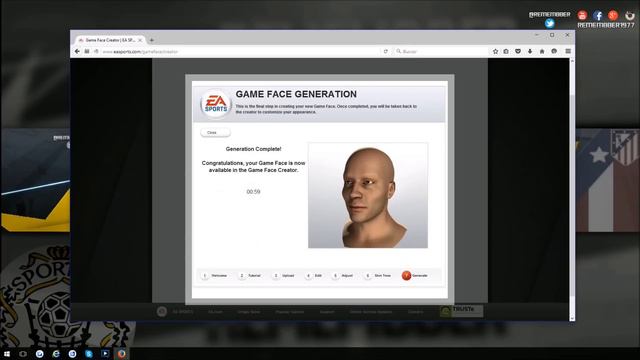640x360 pixels.
Task: Click the Generation Complete! text
Action: [x=253, y=149]
